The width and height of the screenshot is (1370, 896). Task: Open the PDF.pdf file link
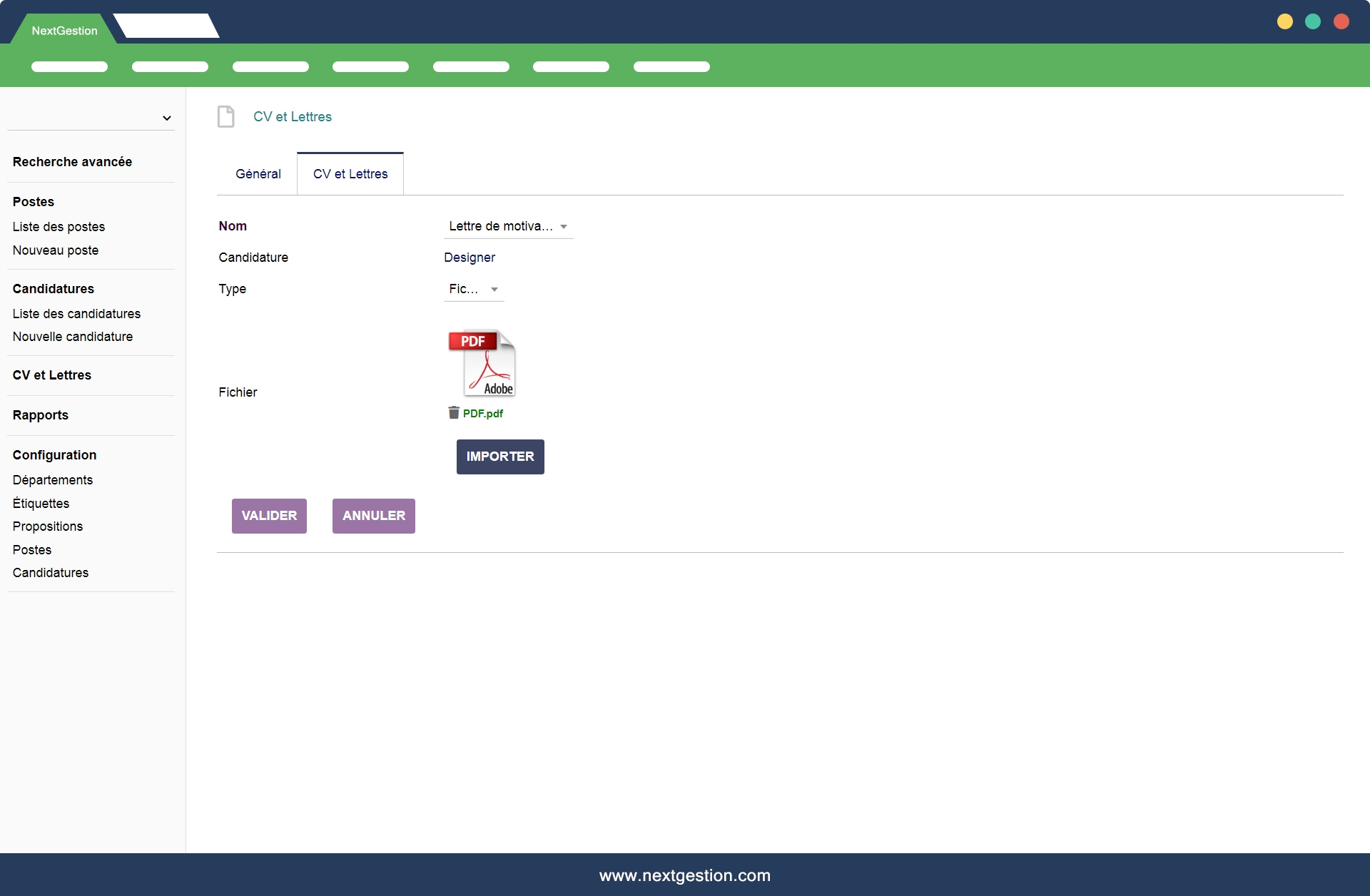tap(483, 414)
